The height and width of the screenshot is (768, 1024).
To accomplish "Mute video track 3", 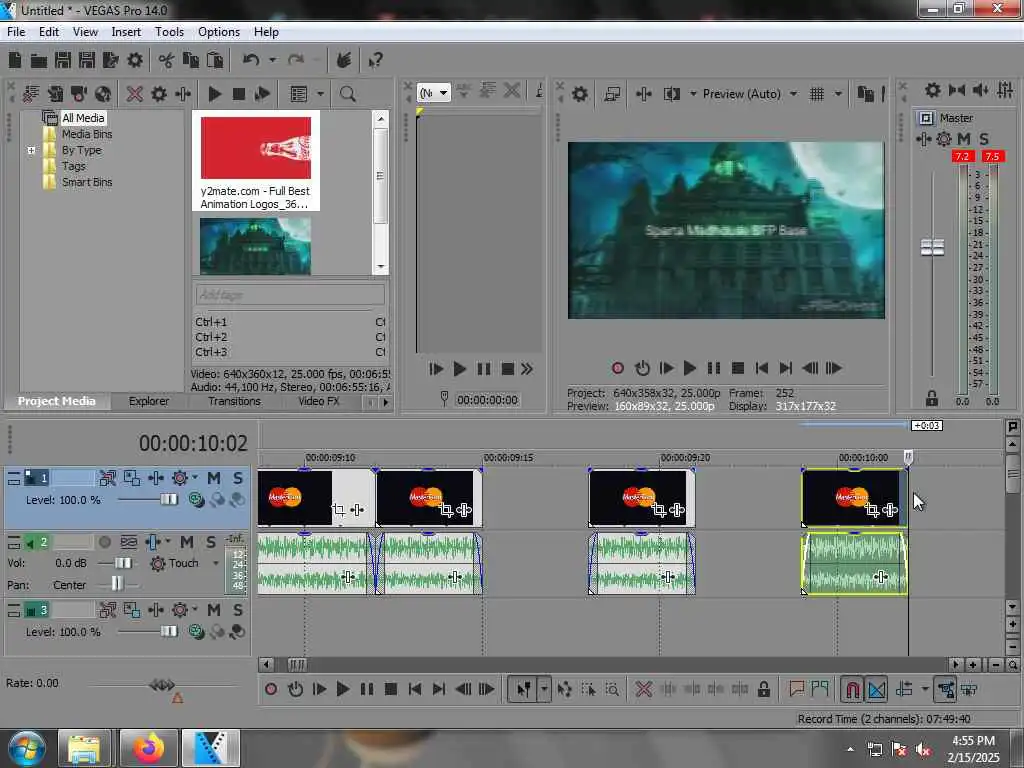I will pos(214,611).
